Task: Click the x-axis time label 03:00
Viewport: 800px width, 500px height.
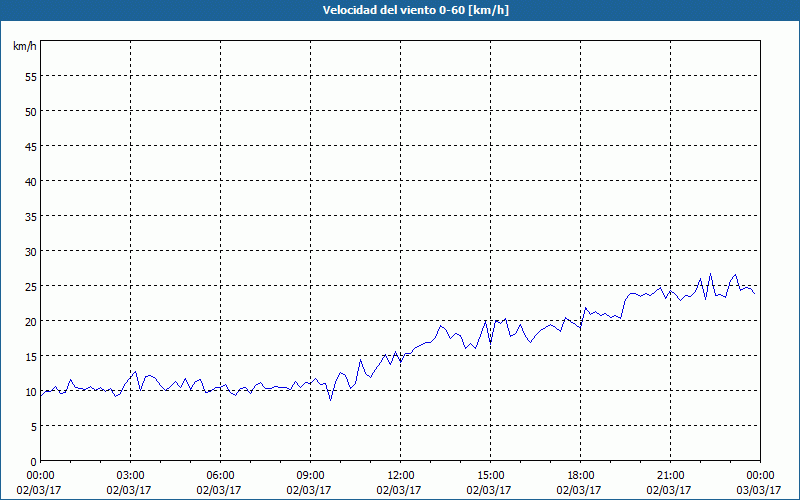Action: 131,476
